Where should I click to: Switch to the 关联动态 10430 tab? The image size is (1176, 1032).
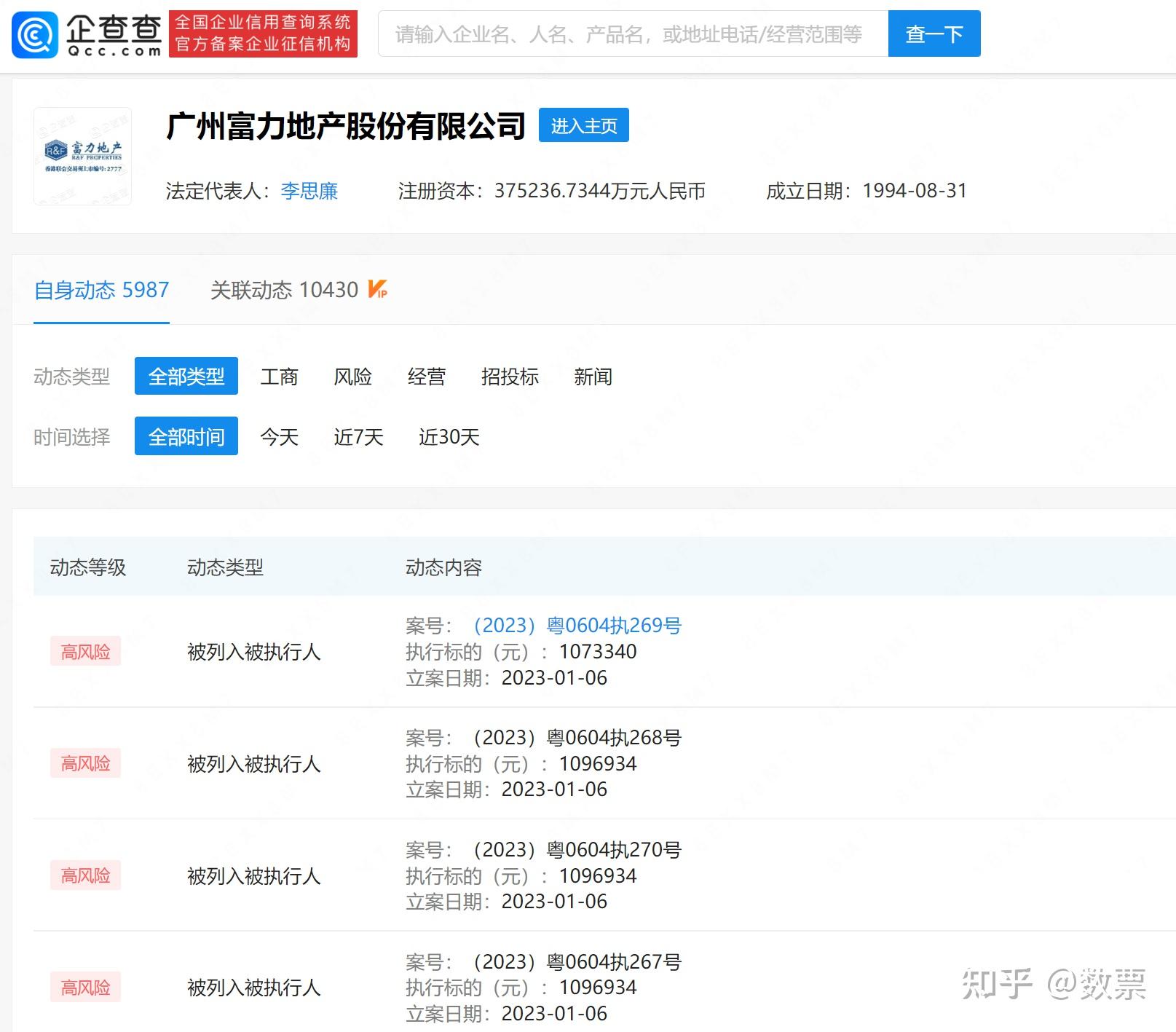click(x=285, y=291)
